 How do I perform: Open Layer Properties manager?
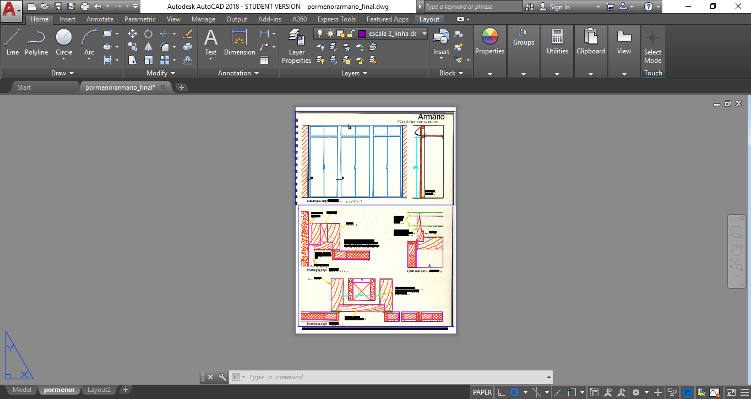[296, 46]
